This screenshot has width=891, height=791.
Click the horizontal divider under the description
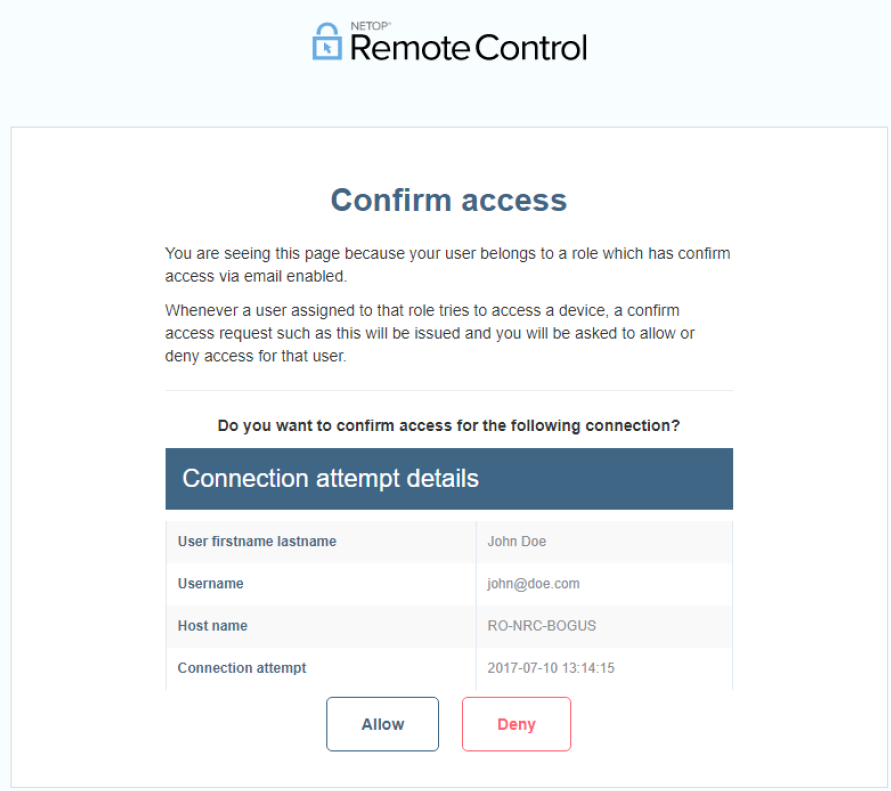coord(449,390)
